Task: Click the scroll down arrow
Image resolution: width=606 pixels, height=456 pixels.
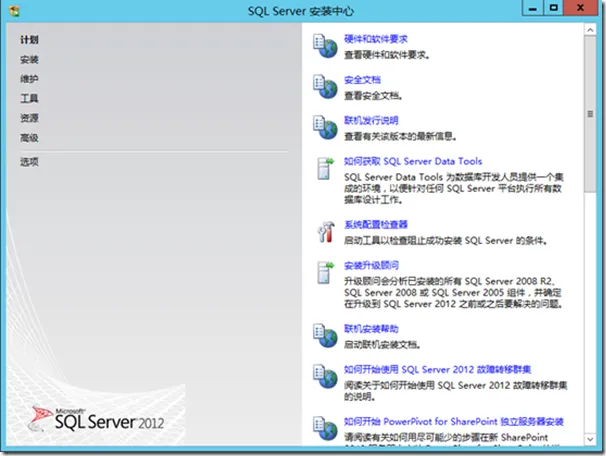Action: coord(590,439)
